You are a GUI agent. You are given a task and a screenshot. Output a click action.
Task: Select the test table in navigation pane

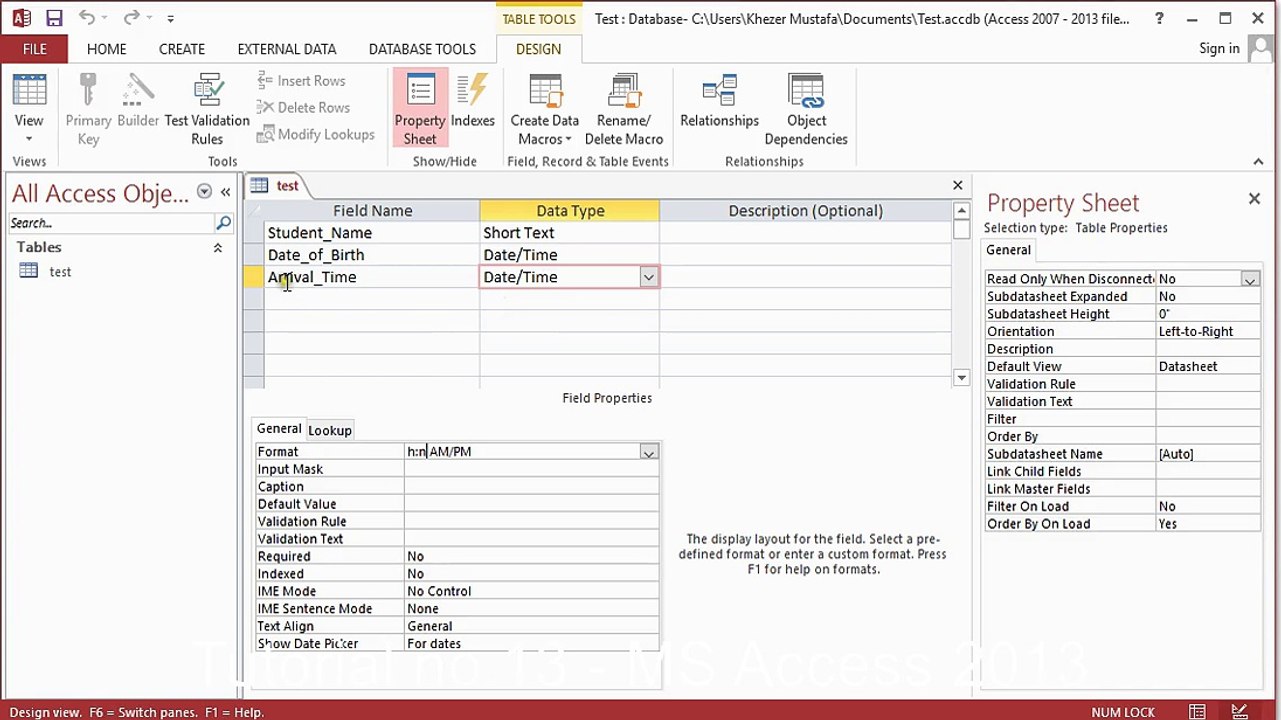pos(60,271)
